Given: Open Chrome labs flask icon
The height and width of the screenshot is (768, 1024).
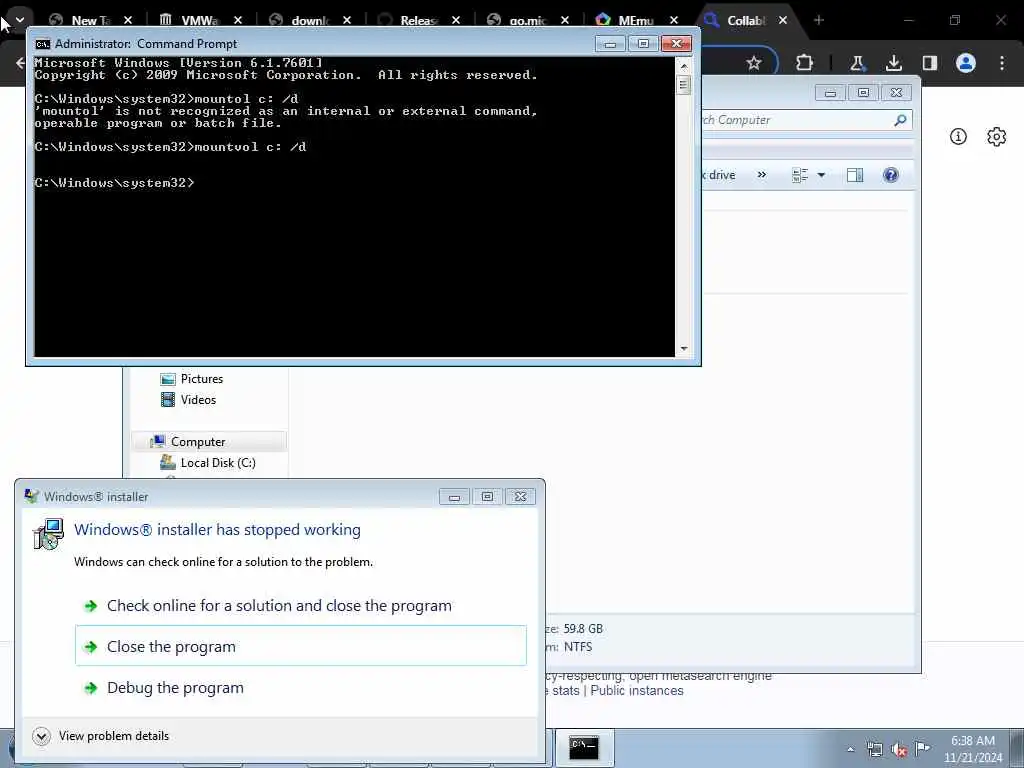Looking at the screenshot, I should tap(857, 63).
